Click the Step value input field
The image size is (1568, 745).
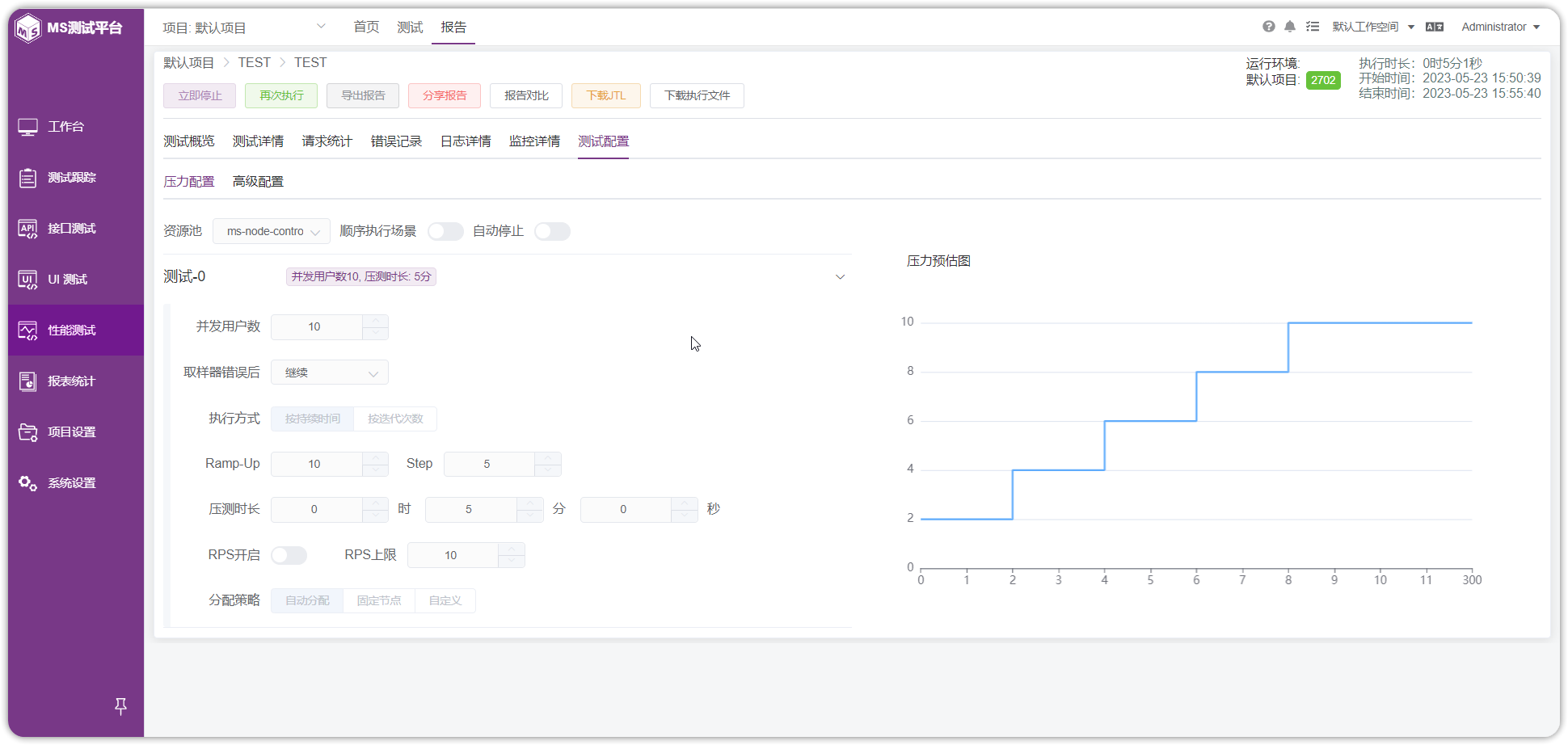point(489,464)
